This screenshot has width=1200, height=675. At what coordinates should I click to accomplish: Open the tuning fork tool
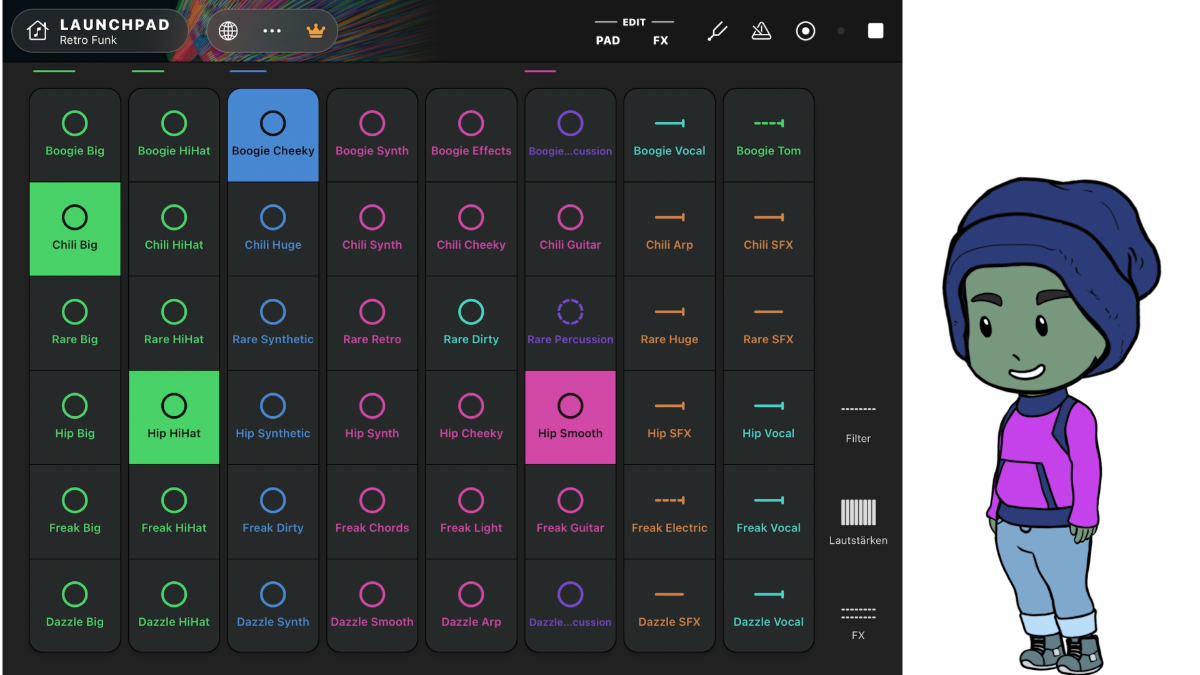717,31
